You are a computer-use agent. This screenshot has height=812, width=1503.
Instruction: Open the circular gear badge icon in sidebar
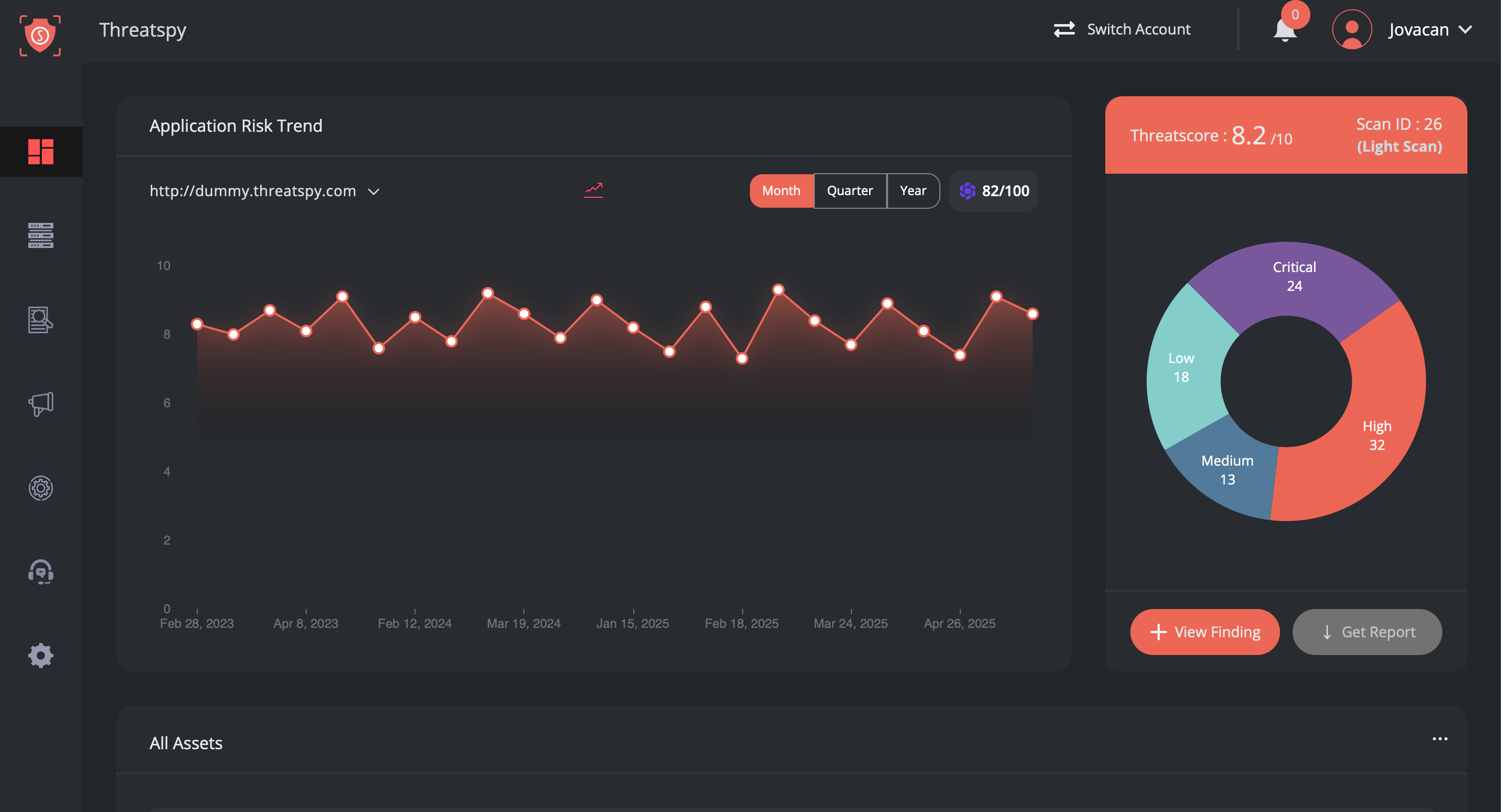tap(41, 488)
